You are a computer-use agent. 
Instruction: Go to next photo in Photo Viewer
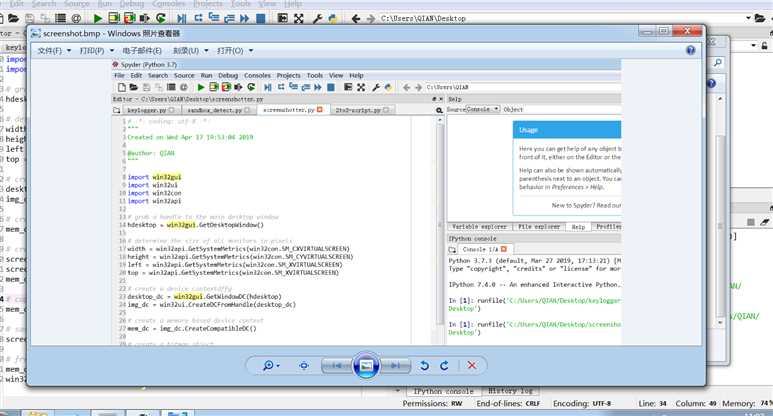click(395, 366)
